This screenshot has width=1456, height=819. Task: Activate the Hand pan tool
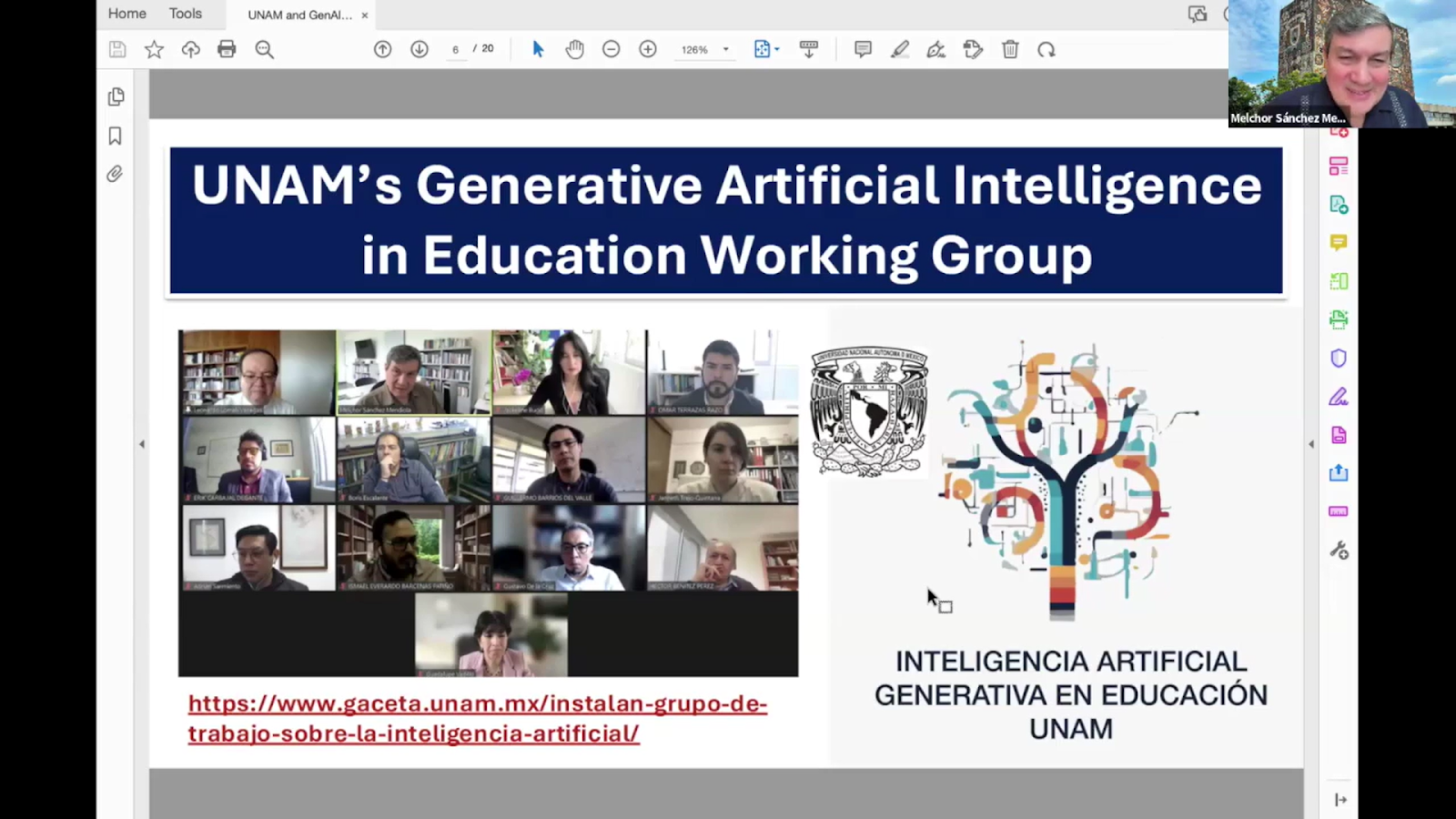point(574,49)
